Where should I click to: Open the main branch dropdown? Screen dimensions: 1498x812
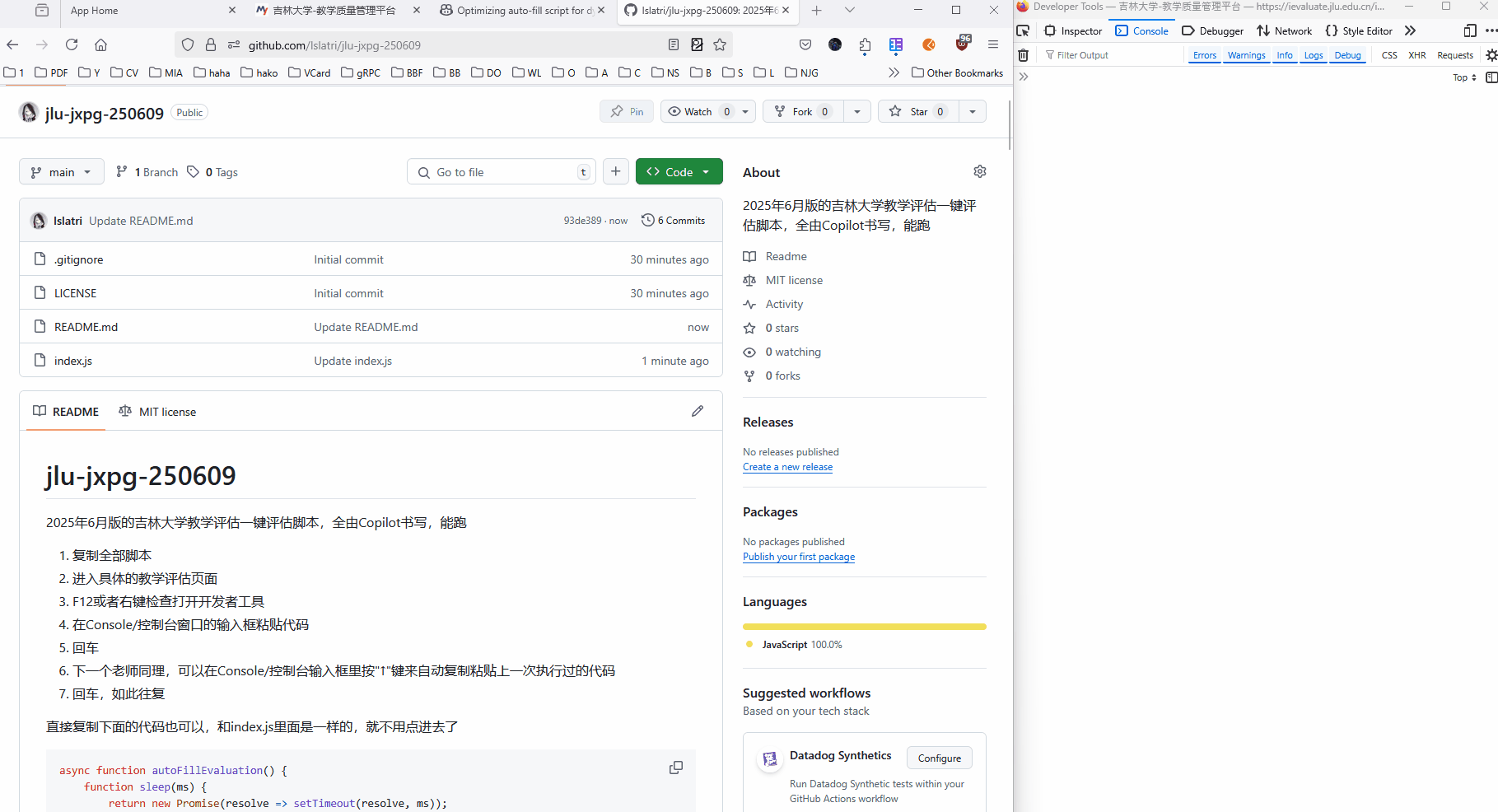click(x=61, y=171)
